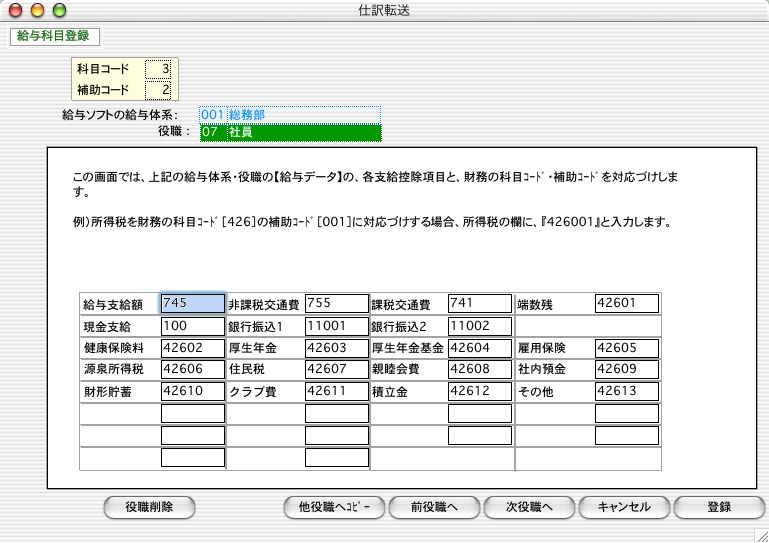Select the 給与科目登録 tab
Image resolution: width=769 pixels, height=543 pixels.
click(53, 37)
